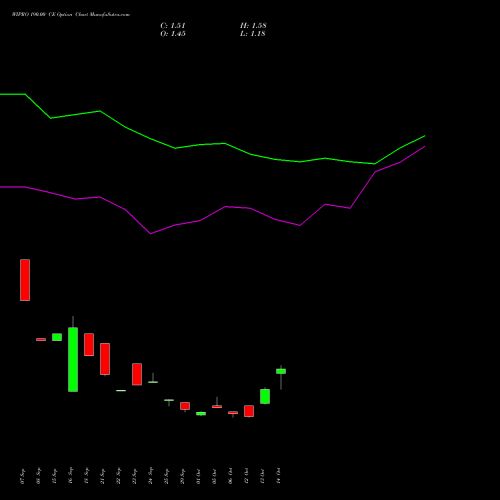The width and height of the screenshot is (500, 500).
Task: Click the "01 Oct" date label
Action: point(198,476)
